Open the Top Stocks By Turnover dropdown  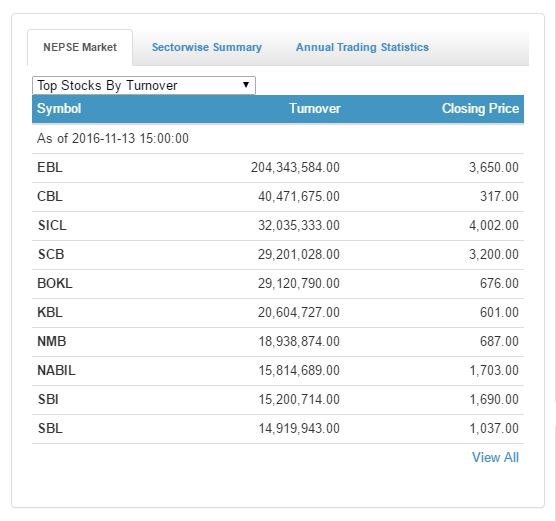tap(144, 85)
